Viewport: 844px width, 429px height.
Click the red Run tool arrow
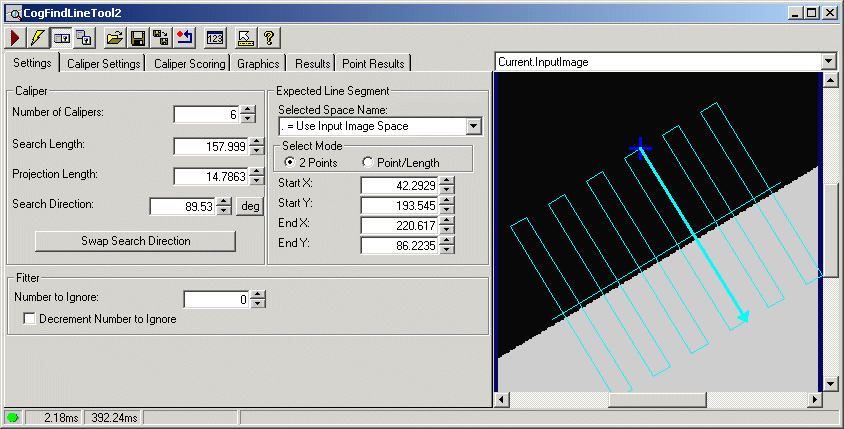pos(16,38)
